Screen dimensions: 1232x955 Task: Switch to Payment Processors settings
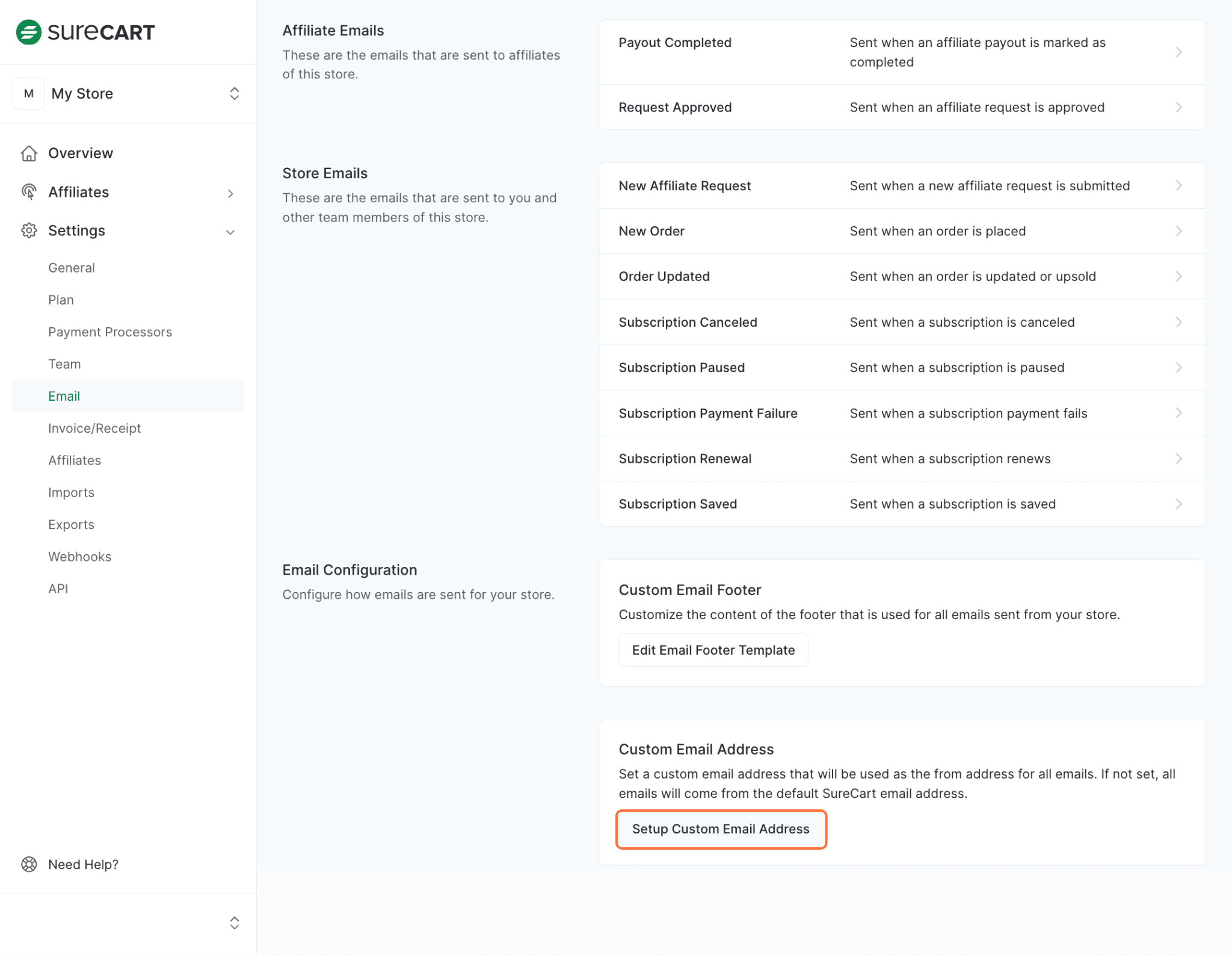(110, 332)
